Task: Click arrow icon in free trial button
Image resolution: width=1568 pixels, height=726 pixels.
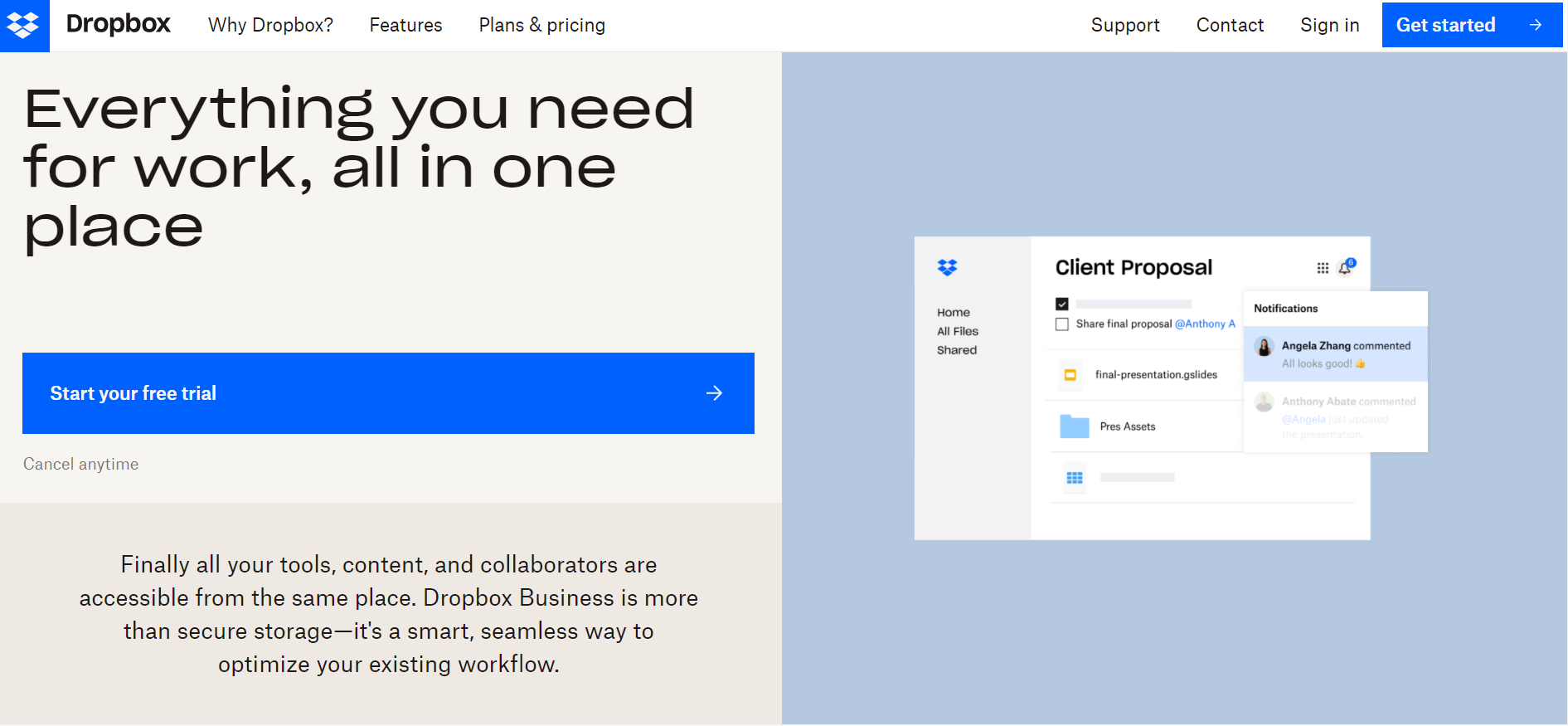Action: click(714, 393)
